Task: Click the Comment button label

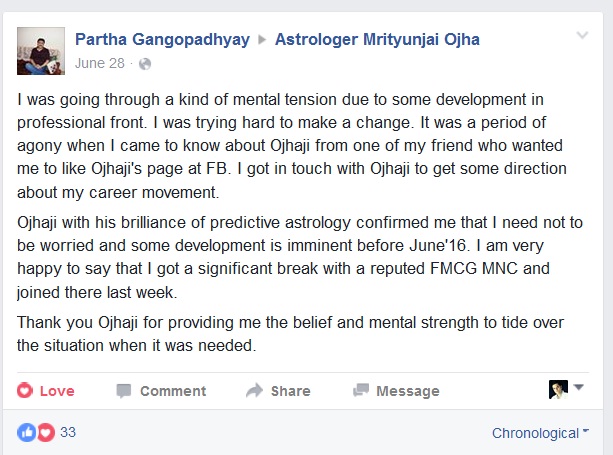Action: click(173, 391)
